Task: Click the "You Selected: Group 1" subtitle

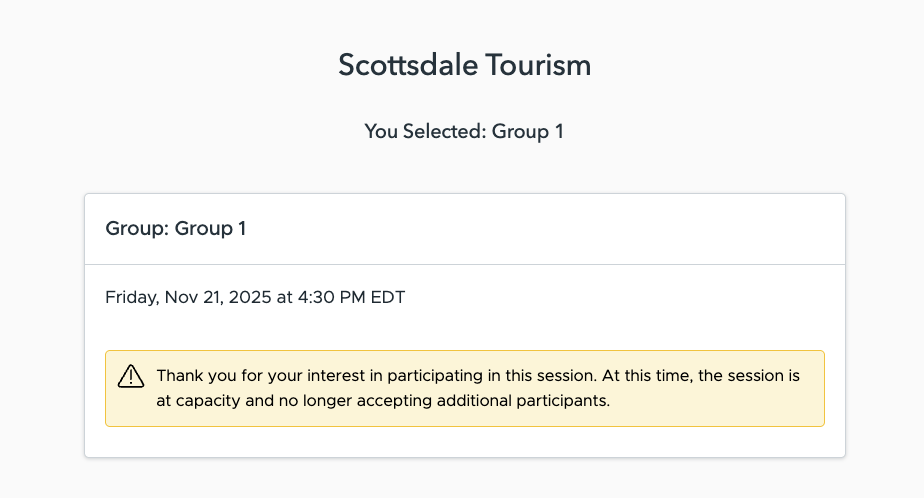Action: pos(464,131)
